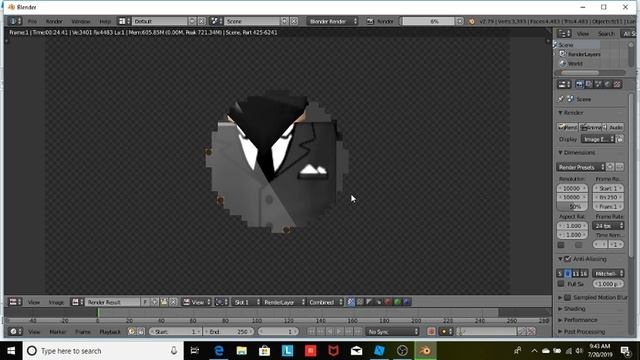Screen dimensions: 640x360
Task: Open the Image menu in the image editor header
Action: pos(56,302)
